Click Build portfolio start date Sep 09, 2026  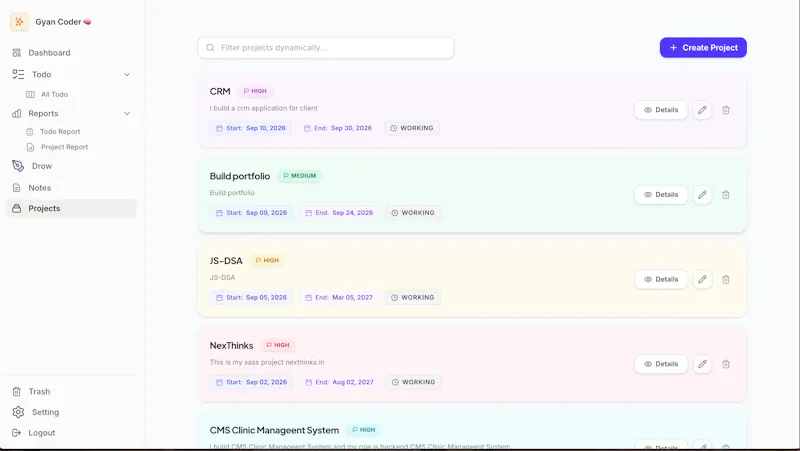coord(252,213)
